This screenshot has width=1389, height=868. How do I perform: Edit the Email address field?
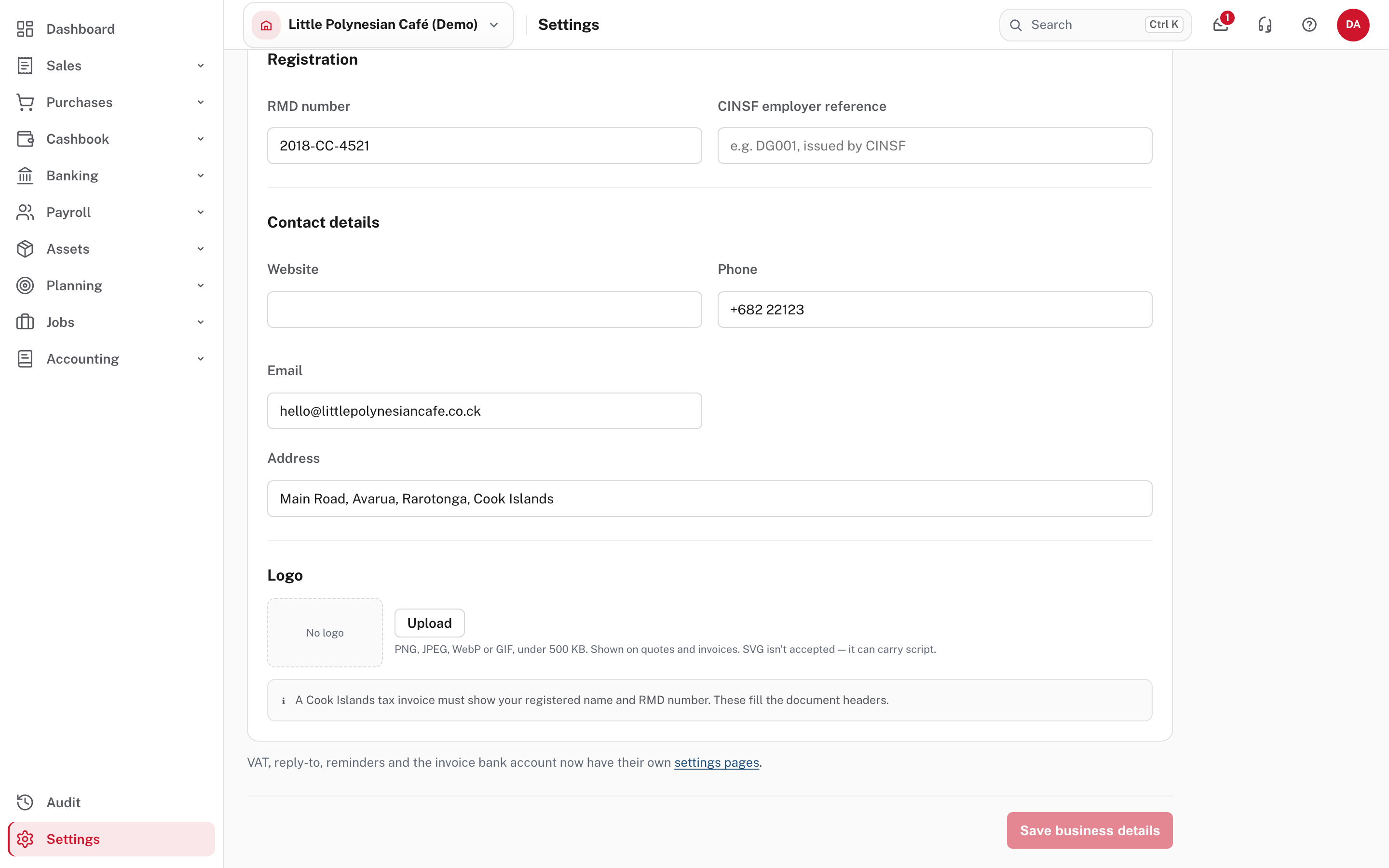pyautogui.click(x=484, y=411)
